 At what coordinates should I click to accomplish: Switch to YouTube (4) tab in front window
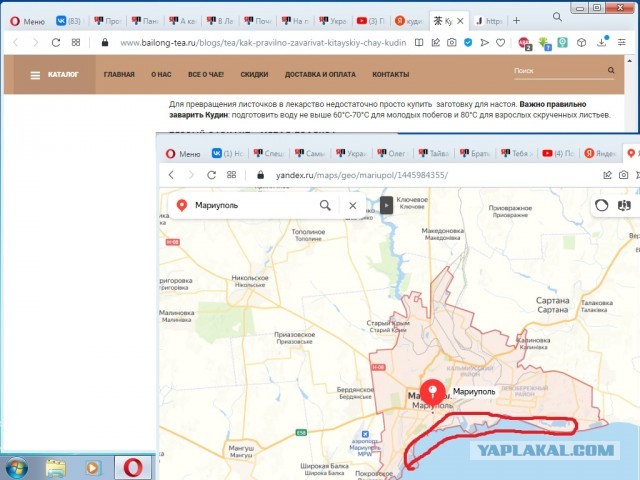pyautogui.click(x=558, y=153)
